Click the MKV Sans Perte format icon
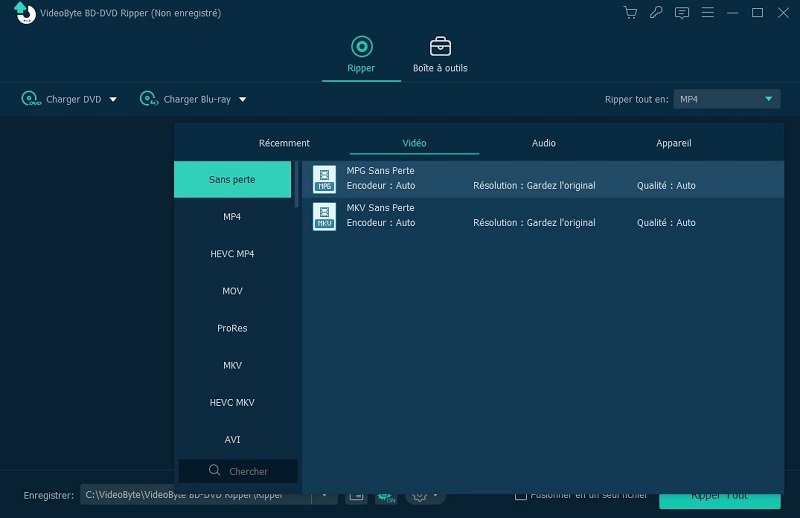Viewport: 800px width, 518px height. click(x=324, y=216)
